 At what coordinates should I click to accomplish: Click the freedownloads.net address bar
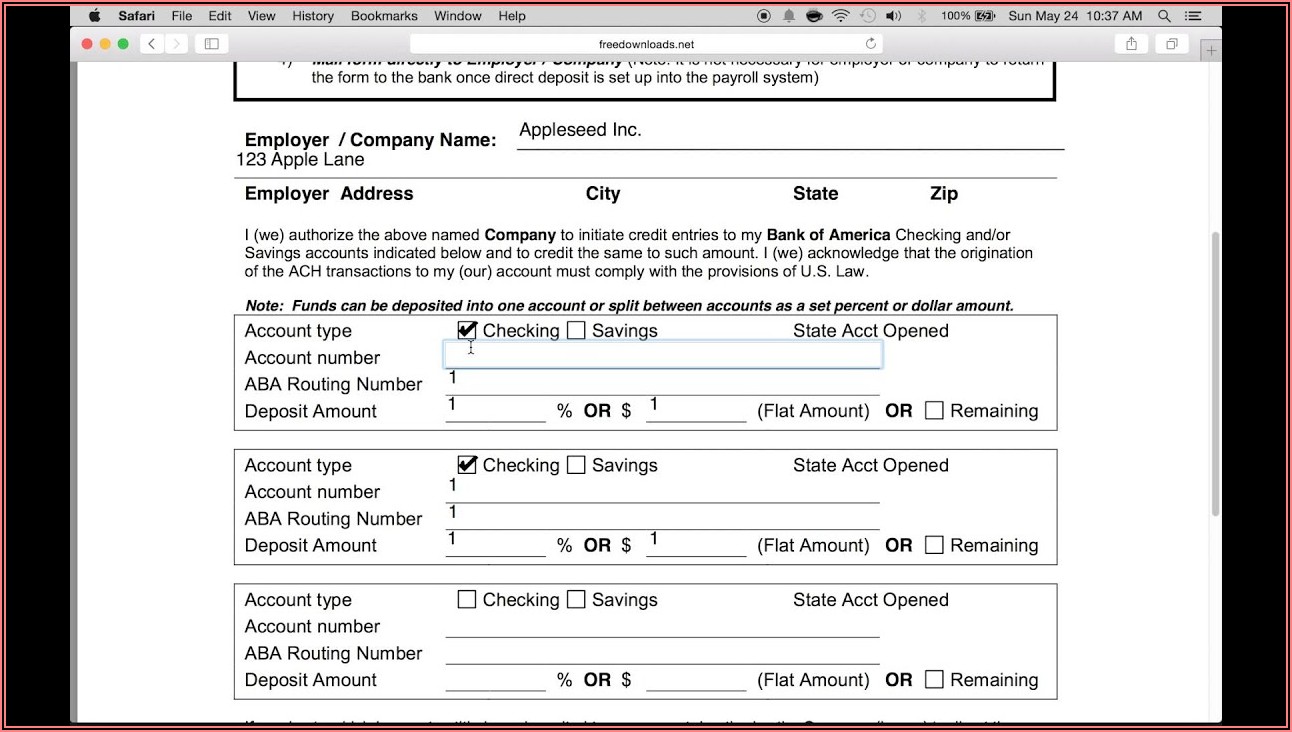(645, 44)
